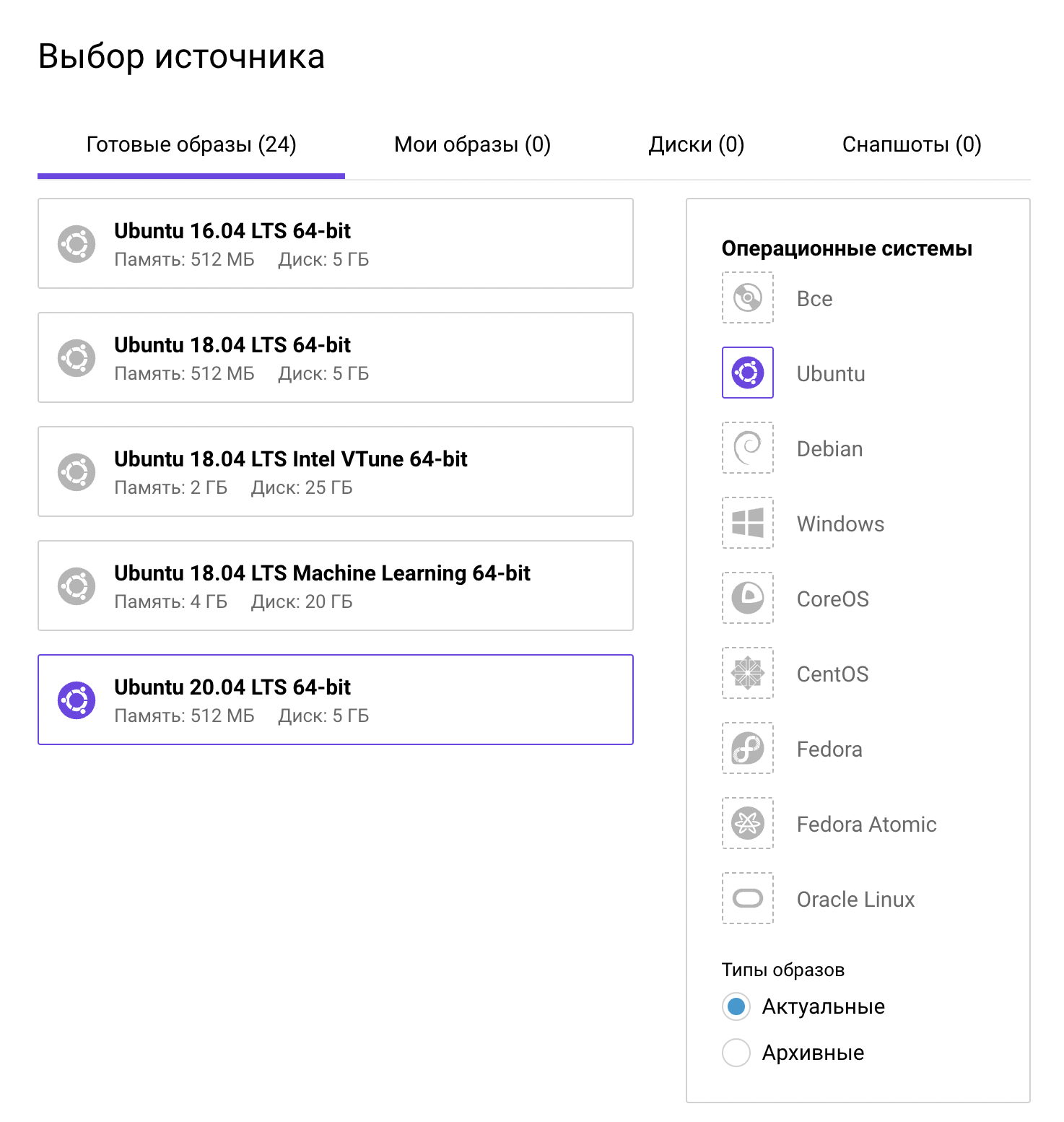Enable the 'Актуальные' image type radio
Image resolution: width=1064 pixels, height=1122 pixels.
coord(736,1006)
